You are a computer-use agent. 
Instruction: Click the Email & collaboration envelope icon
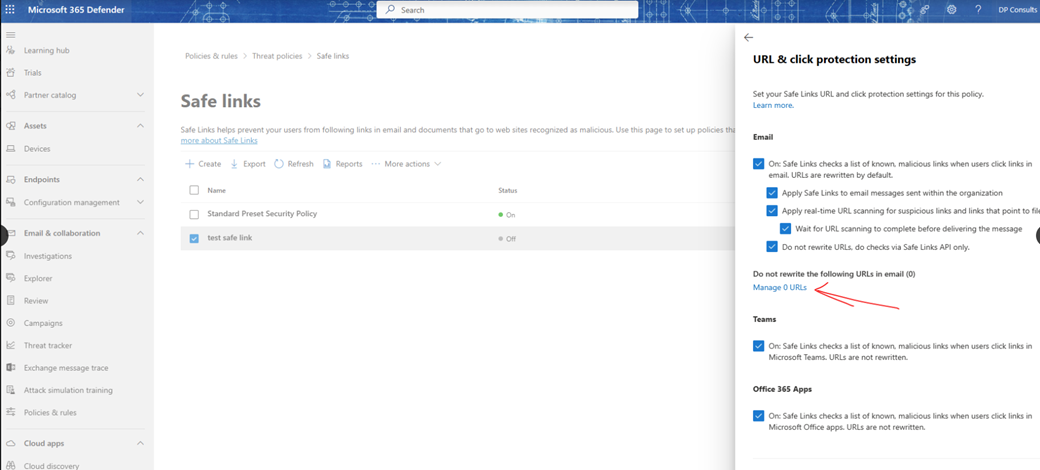tap(11, 233)
